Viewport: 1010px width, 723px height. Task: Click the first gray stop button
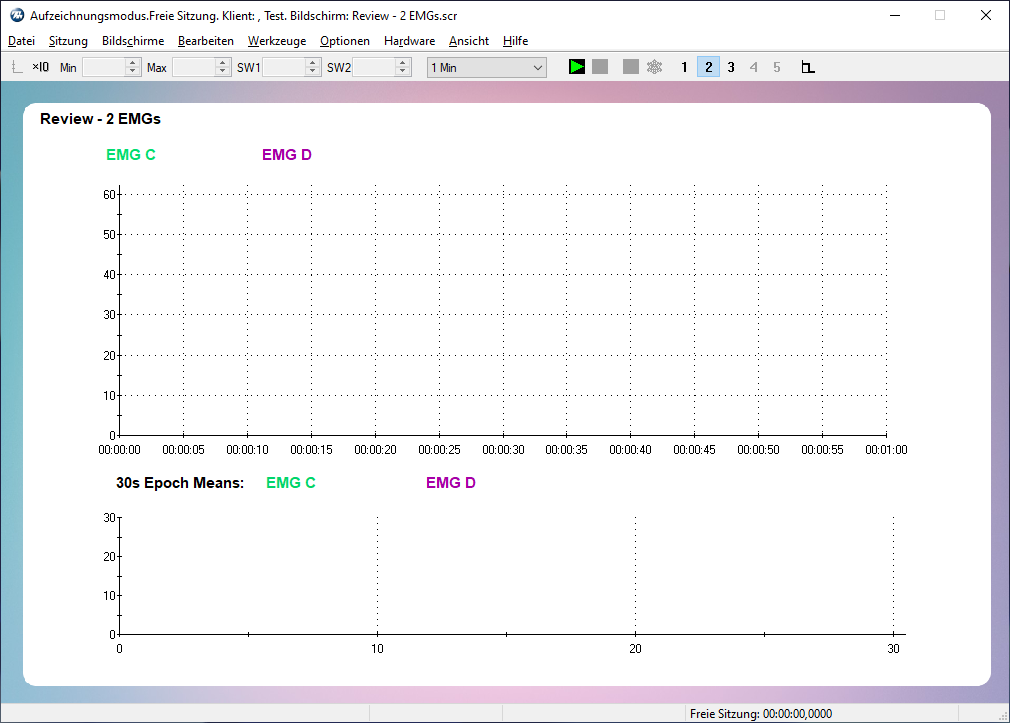[x=600, y=67]
